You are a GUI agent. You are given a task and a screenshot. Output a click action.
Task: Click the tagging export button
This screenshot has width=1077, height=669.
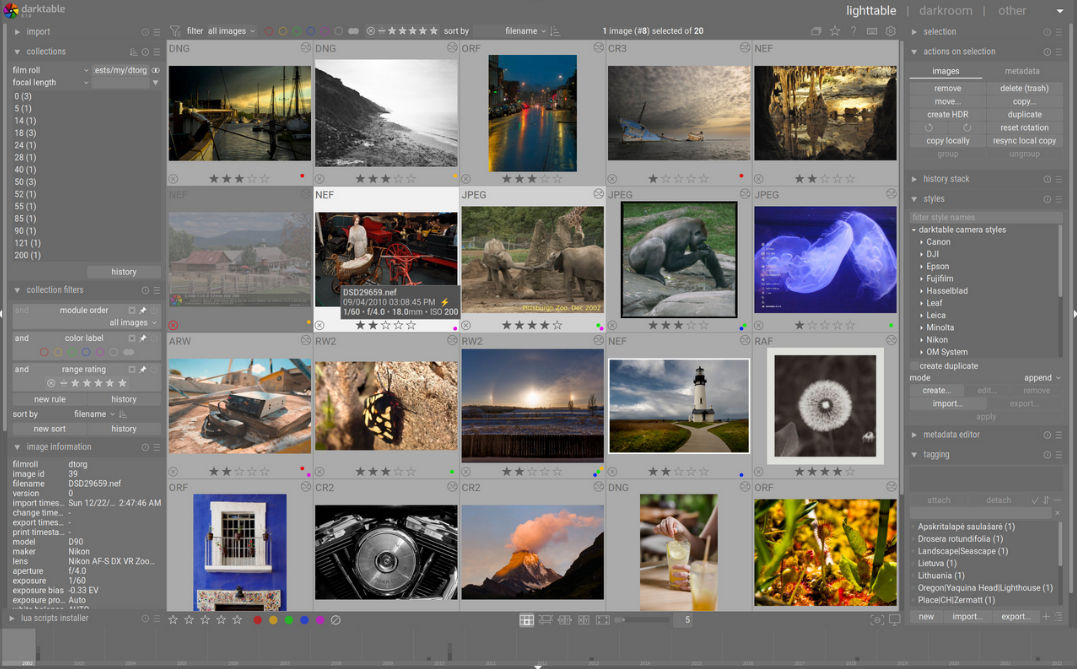pos(1014,617)
